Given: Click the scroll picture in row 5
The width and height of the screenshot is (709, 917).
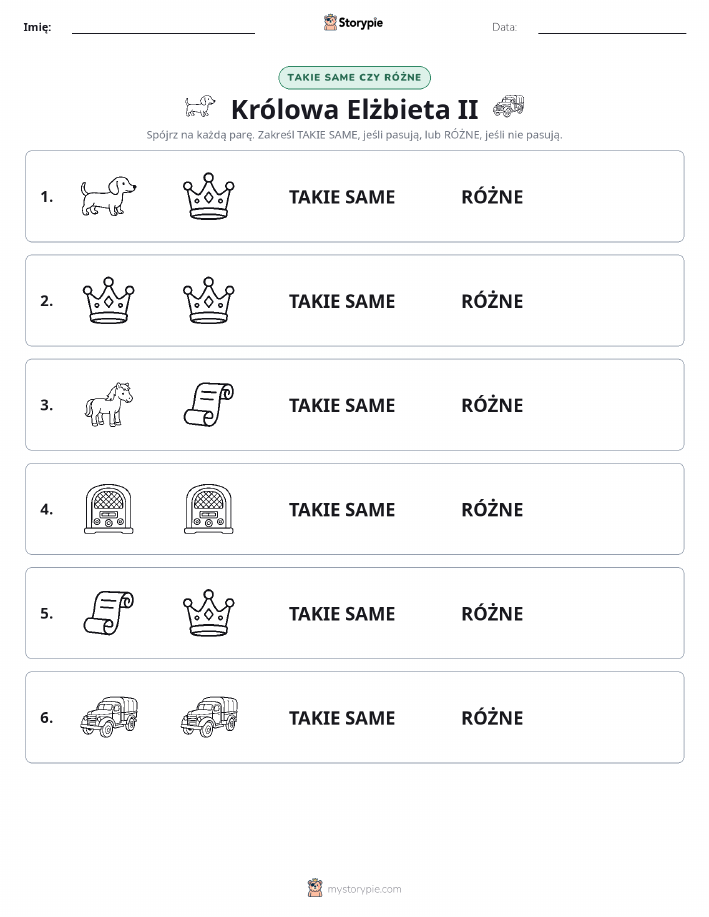Looking at the screenshot, I should pos(108,613).
